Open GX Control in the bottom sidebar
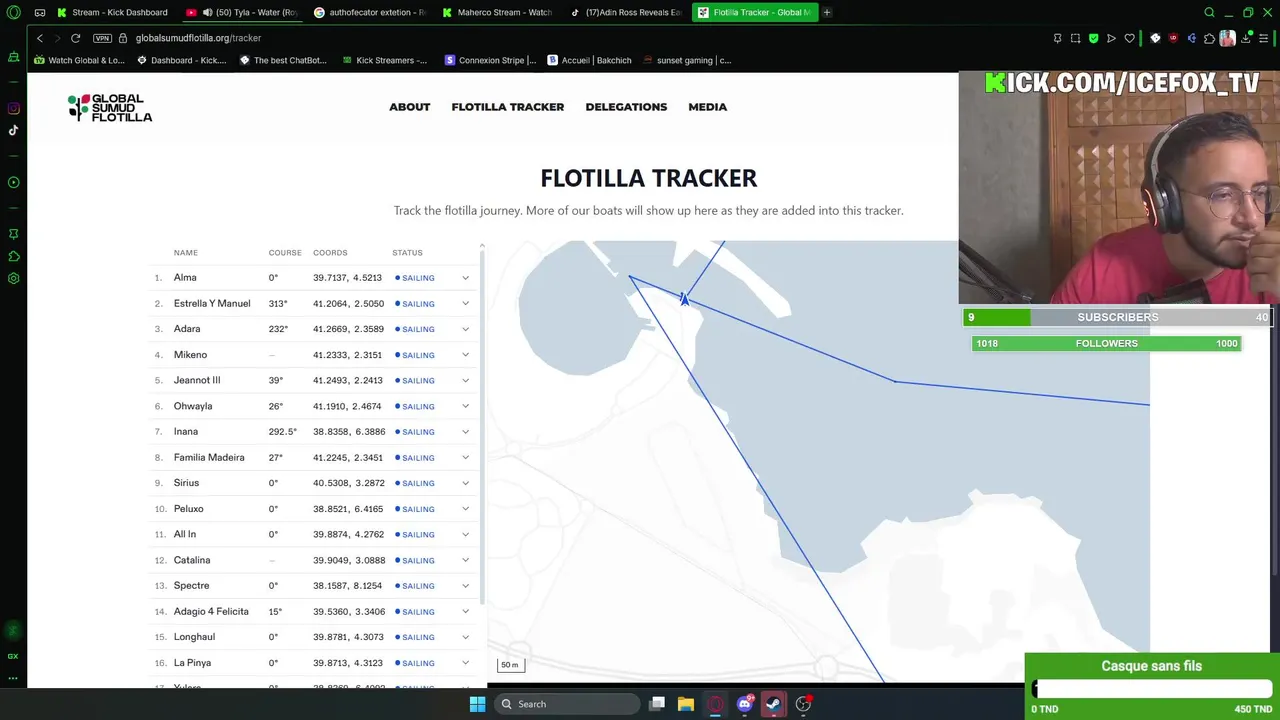Image resolution: width=1280 pixels, height=720 pixels. point(13,656)
